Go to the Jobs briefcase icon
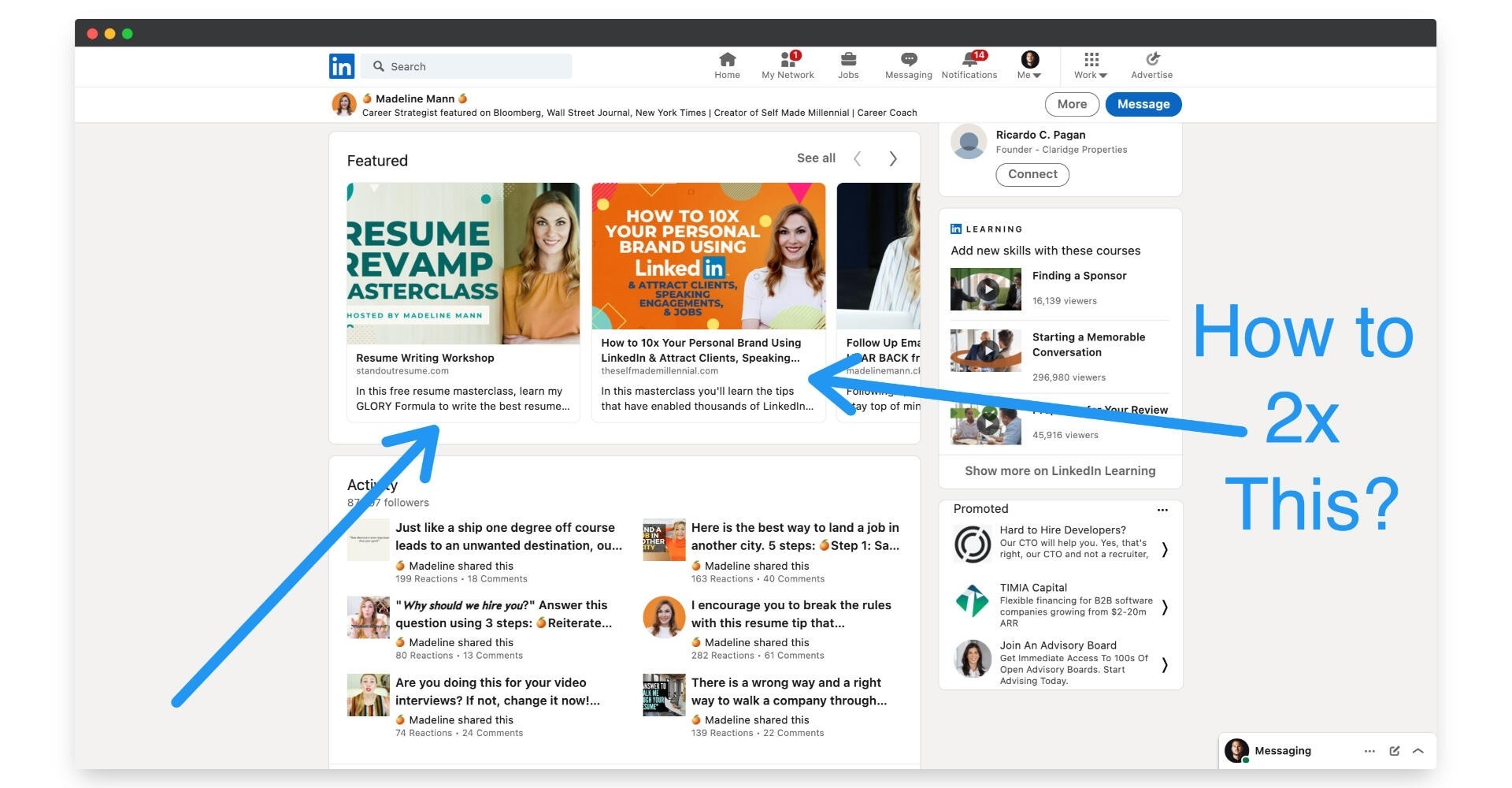The height and width of the screenshot is (788, 1512). pyautogui.click(x=848, y=60)
